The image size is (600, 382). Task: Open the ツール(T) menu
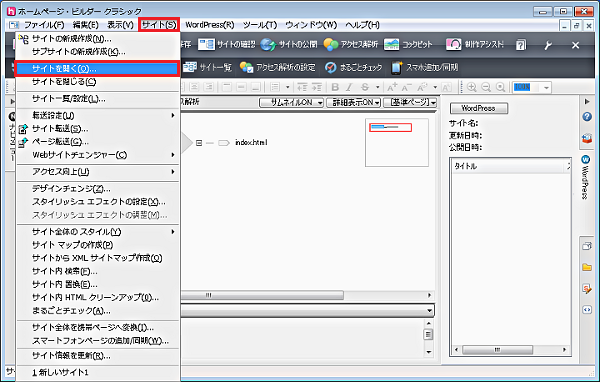(260, 25)
